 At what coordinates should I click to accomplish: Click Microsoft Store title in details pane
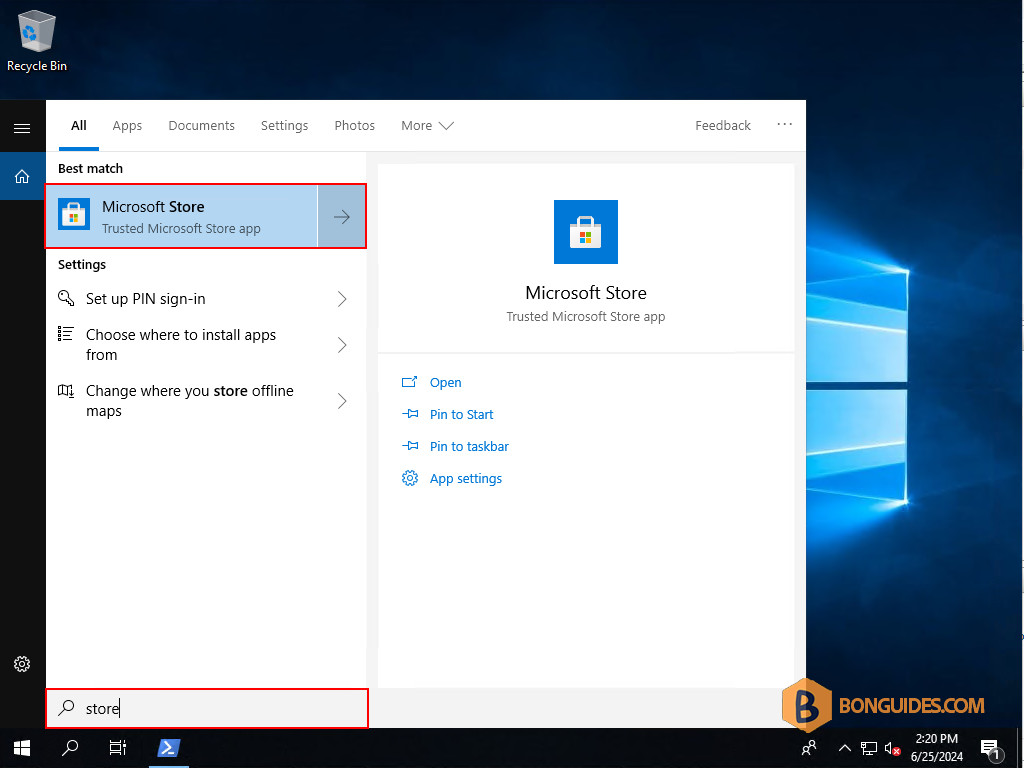tap(586, 293)
